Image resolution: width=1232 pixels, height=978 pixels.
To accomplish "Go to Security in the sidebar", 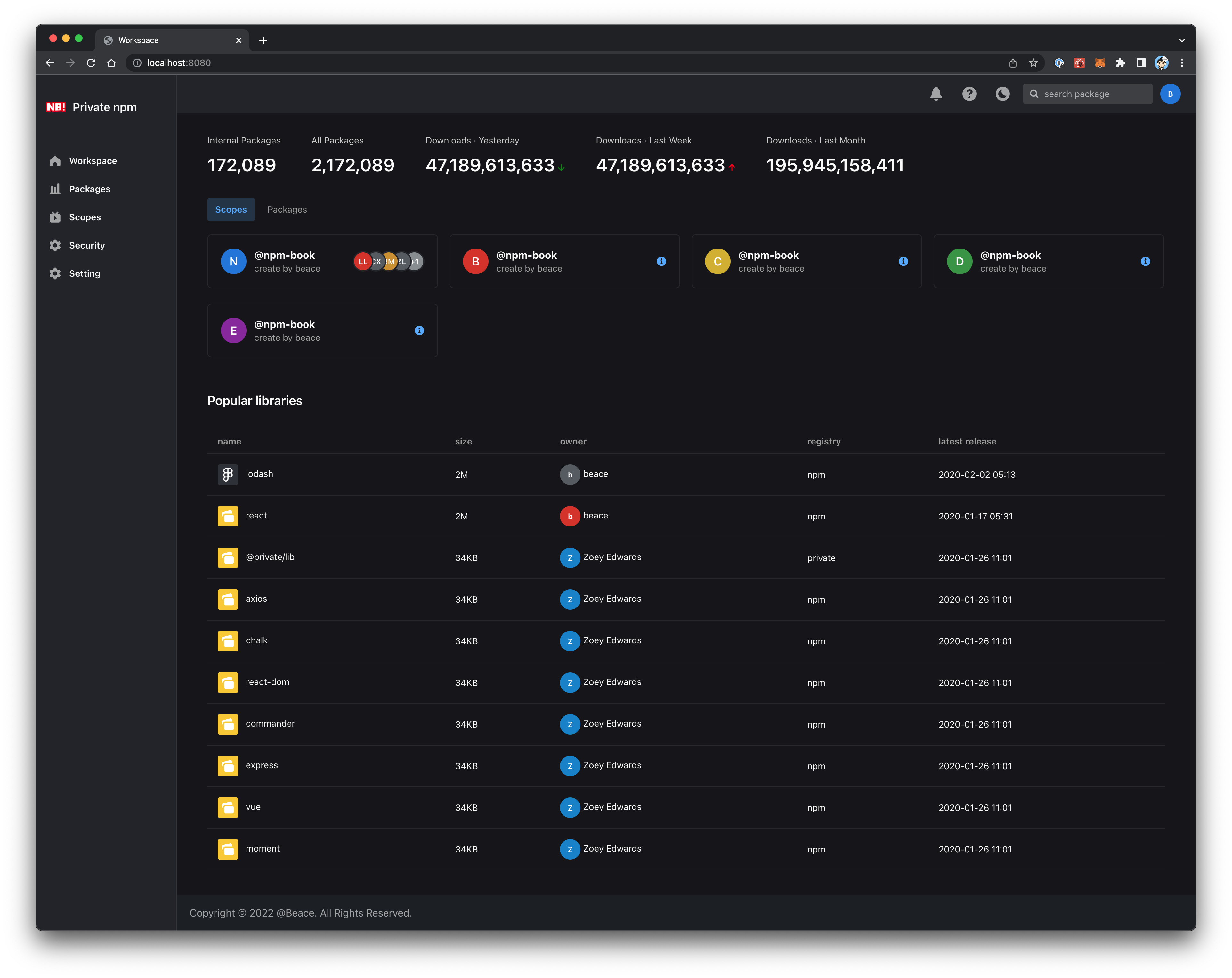I will [x=86, y=245].
